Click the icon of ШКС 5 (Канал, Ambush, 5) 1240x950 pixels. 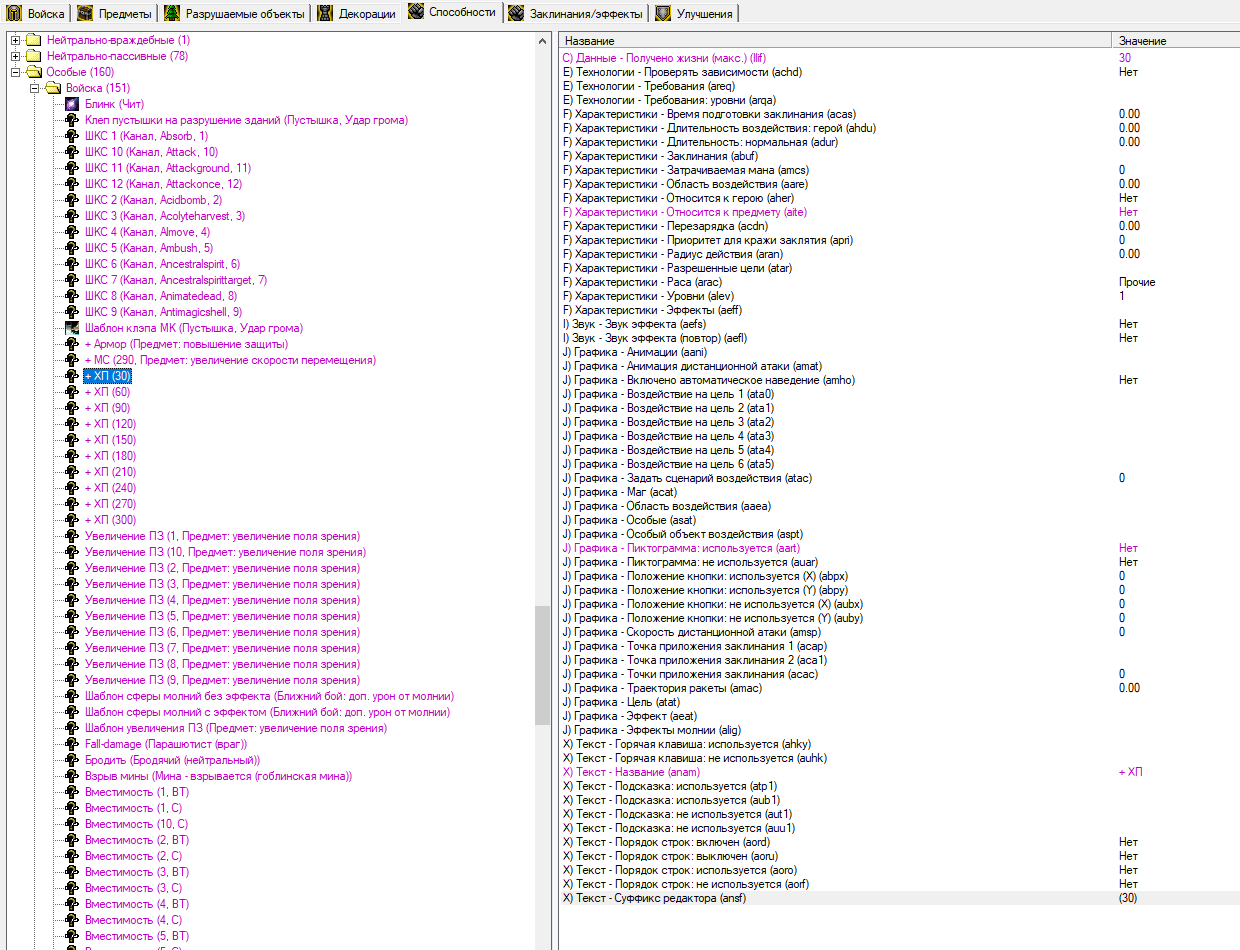pyautogui.click(x=72, y=248)
